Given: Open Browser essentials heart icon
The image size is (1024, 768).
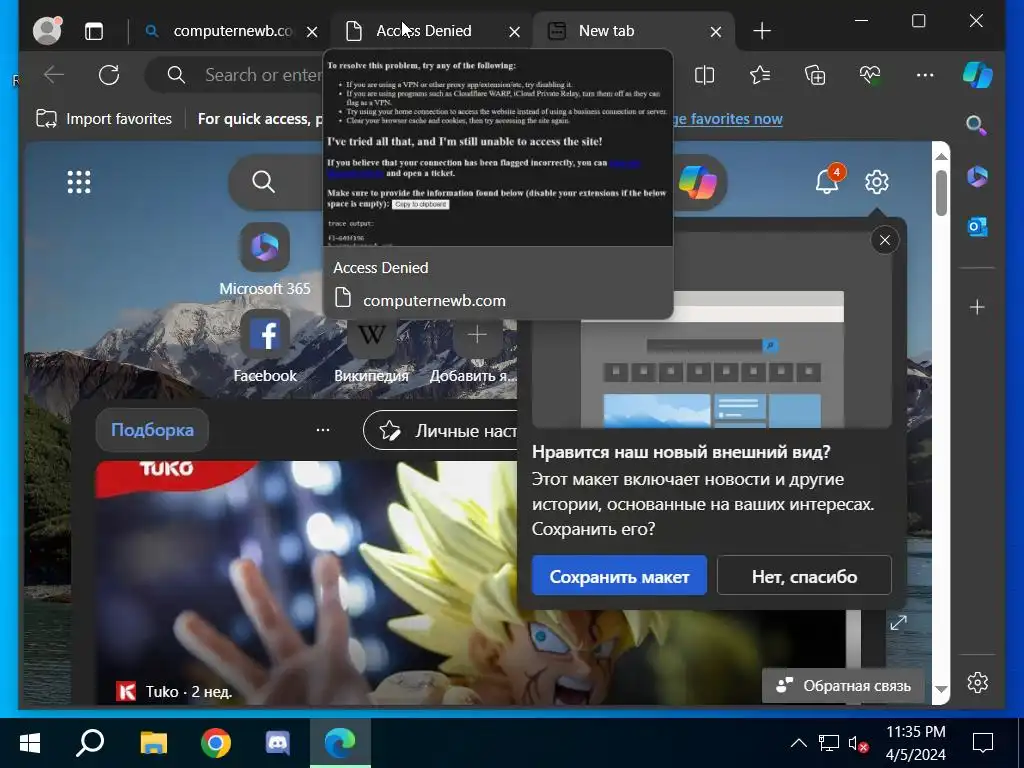Looking at the screenshot, I should [x=870, y=75].
